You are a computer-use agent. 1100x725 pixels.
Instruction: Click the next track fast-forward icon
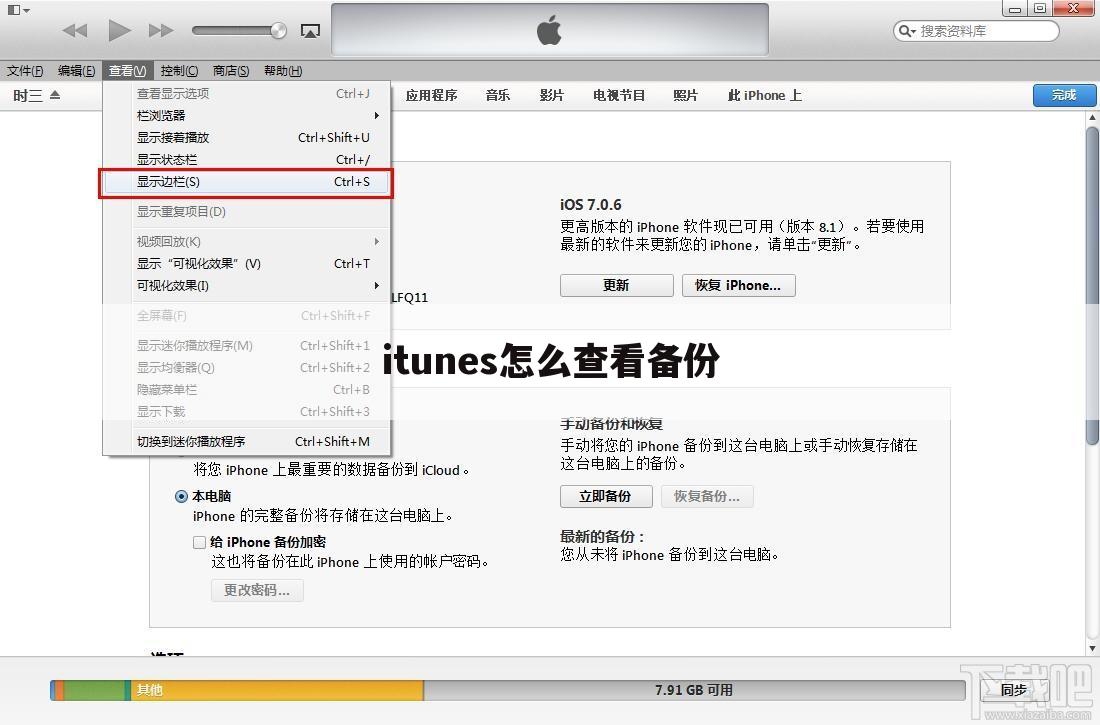coord(161,30)
